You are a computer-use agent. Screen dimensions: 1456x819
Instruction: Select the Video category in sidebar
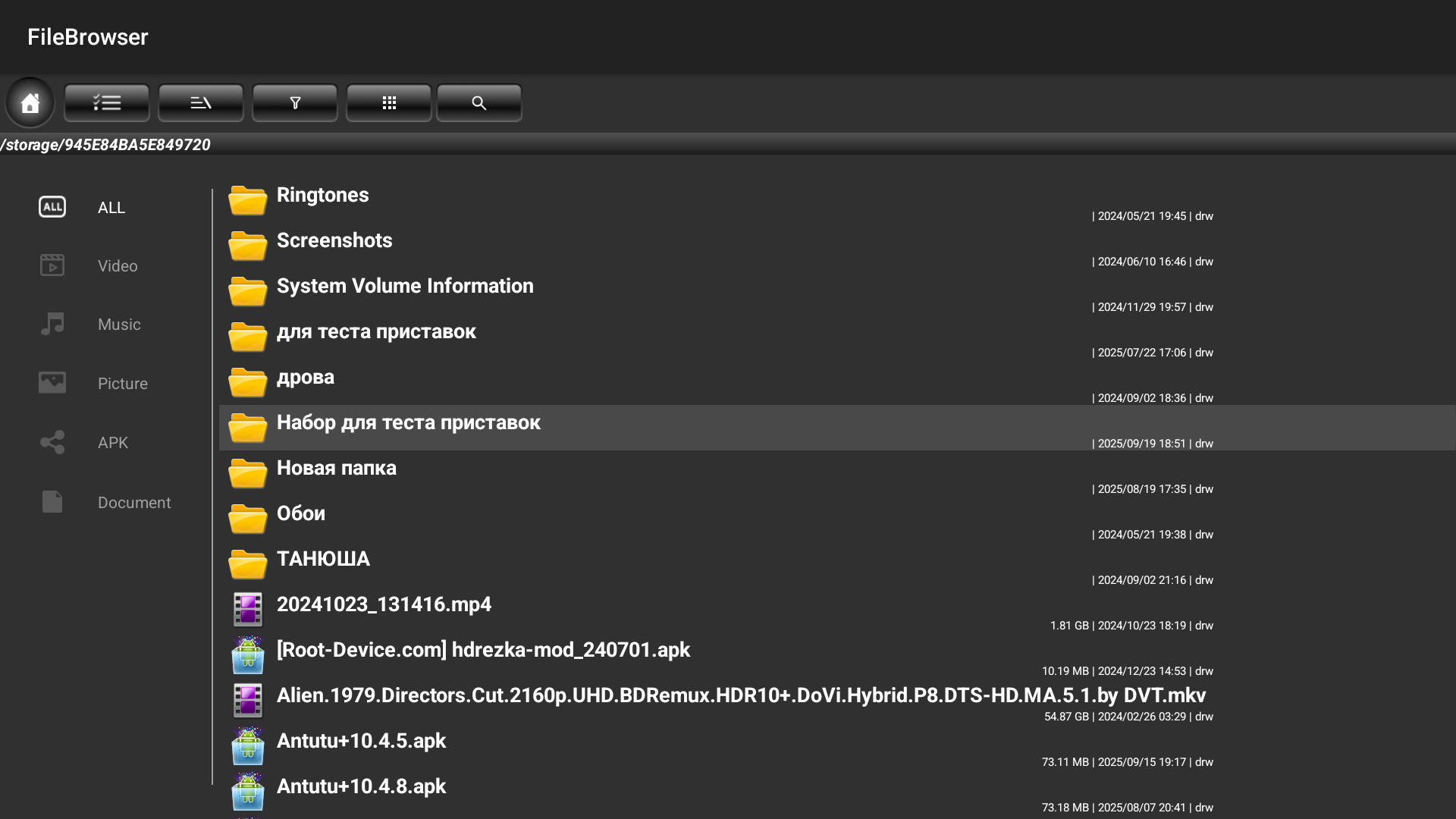tap(117, 265)
